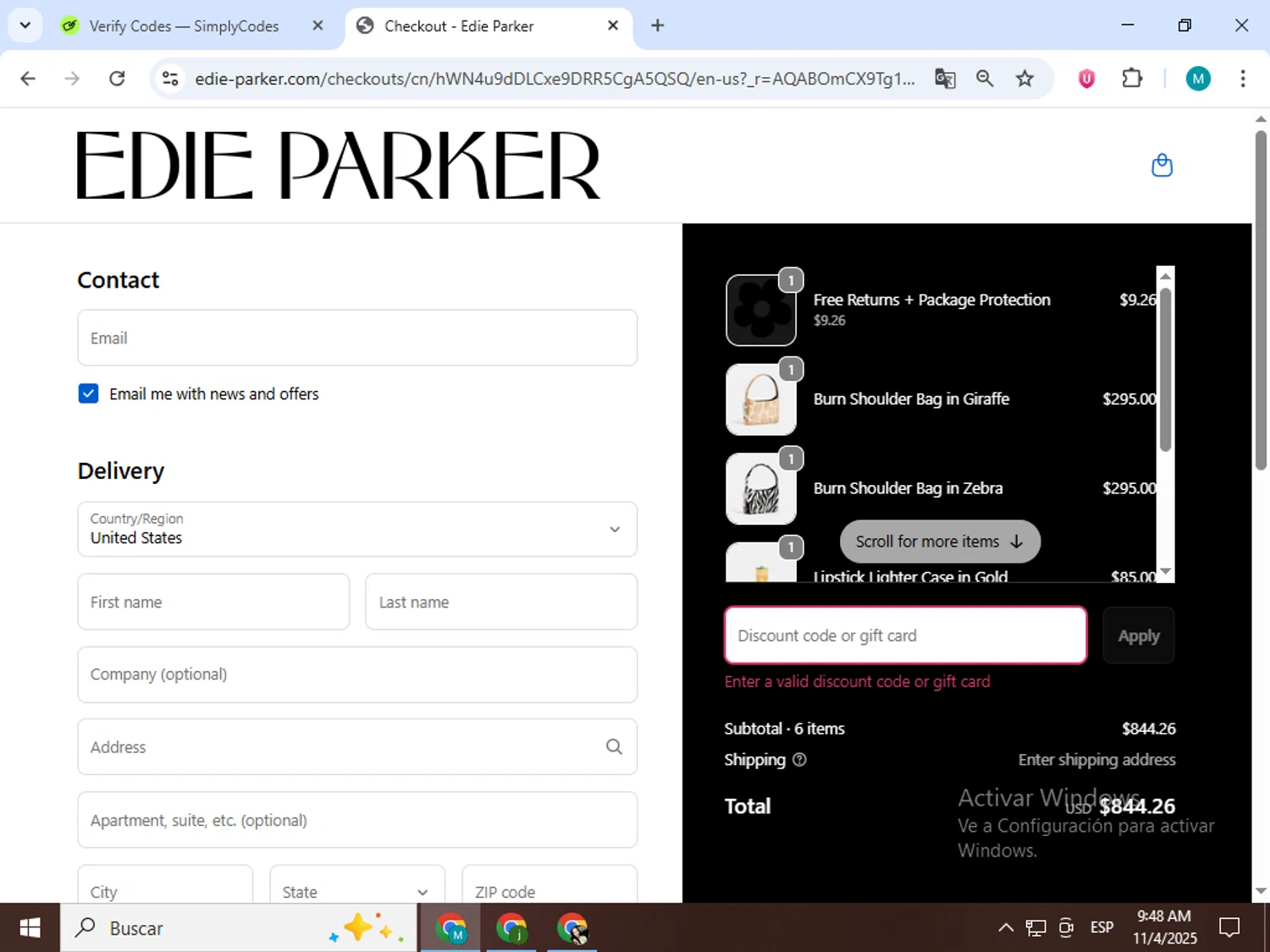Click the address bar URL
Viewport: 1270px width, 952px height.
pos(555,79)
